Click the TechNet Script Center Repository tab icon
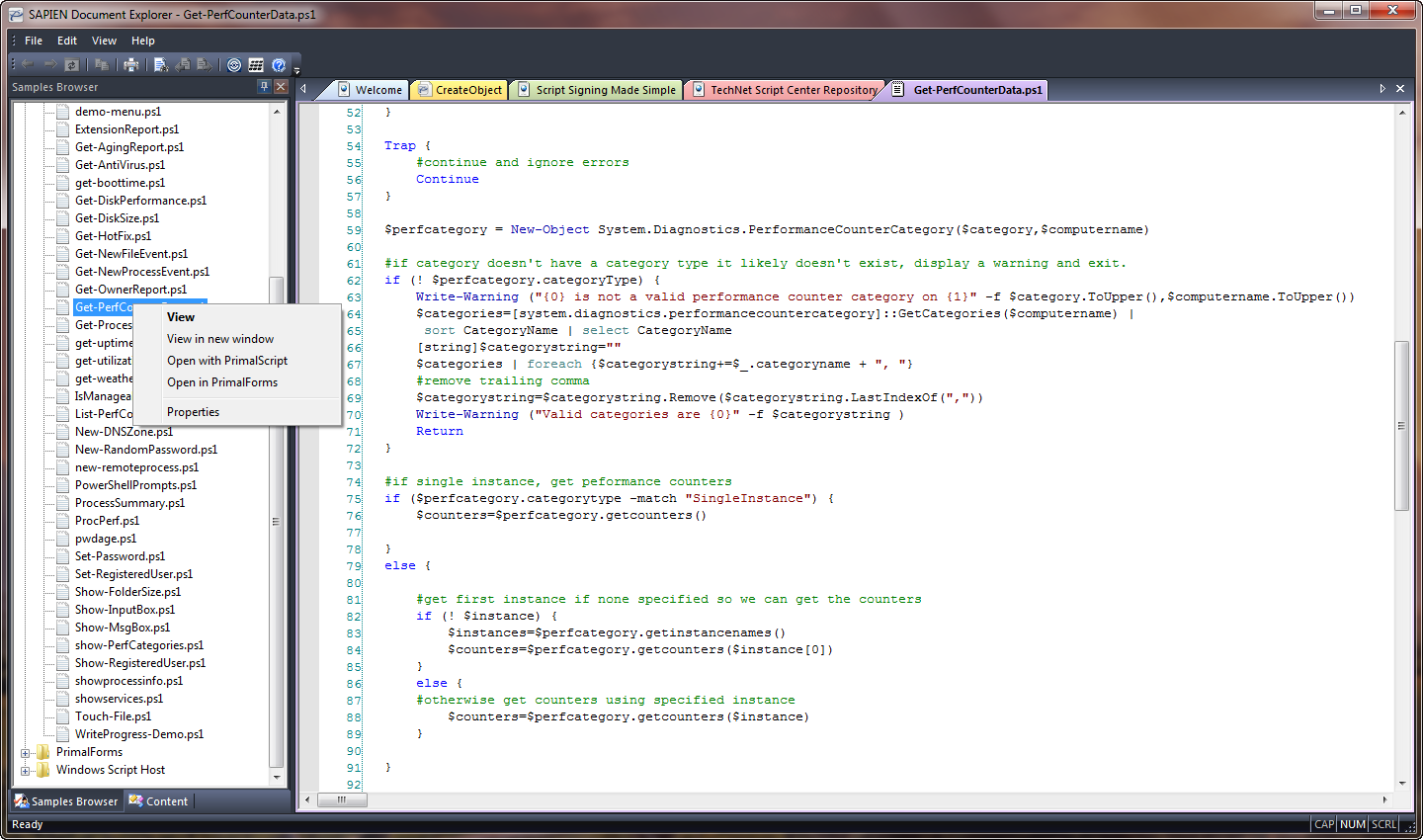Viewport: 1423px width, 840px height. click(x=699, y=89)
